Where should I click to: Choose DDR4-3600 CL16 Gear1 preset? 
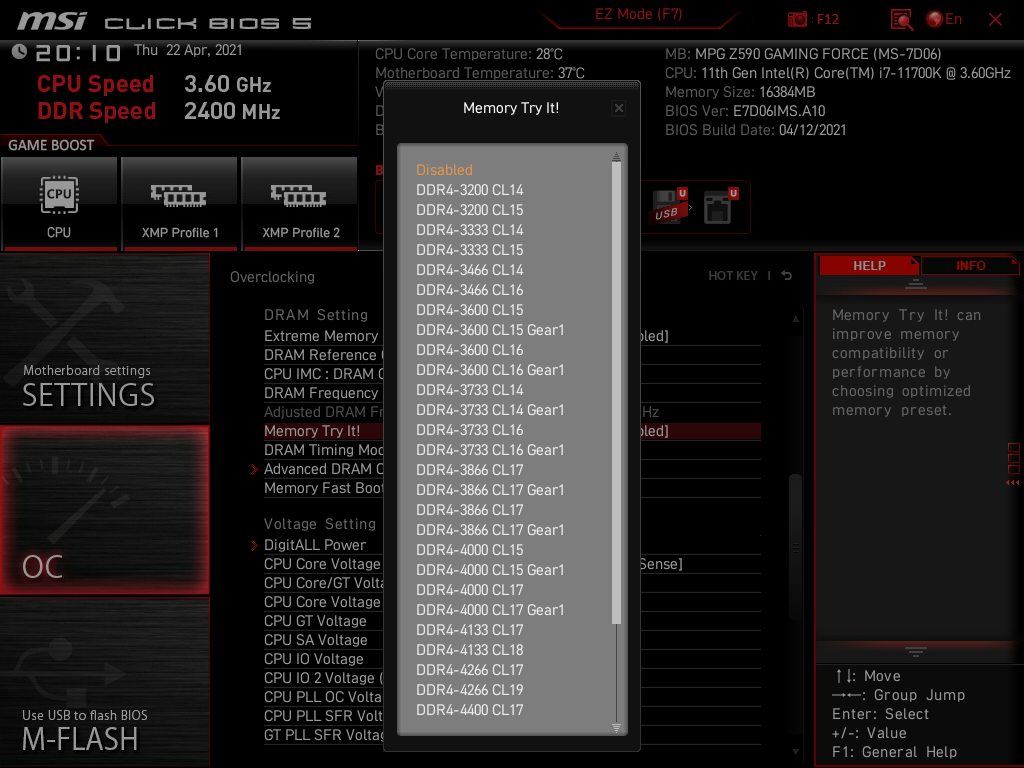point(490,370)
